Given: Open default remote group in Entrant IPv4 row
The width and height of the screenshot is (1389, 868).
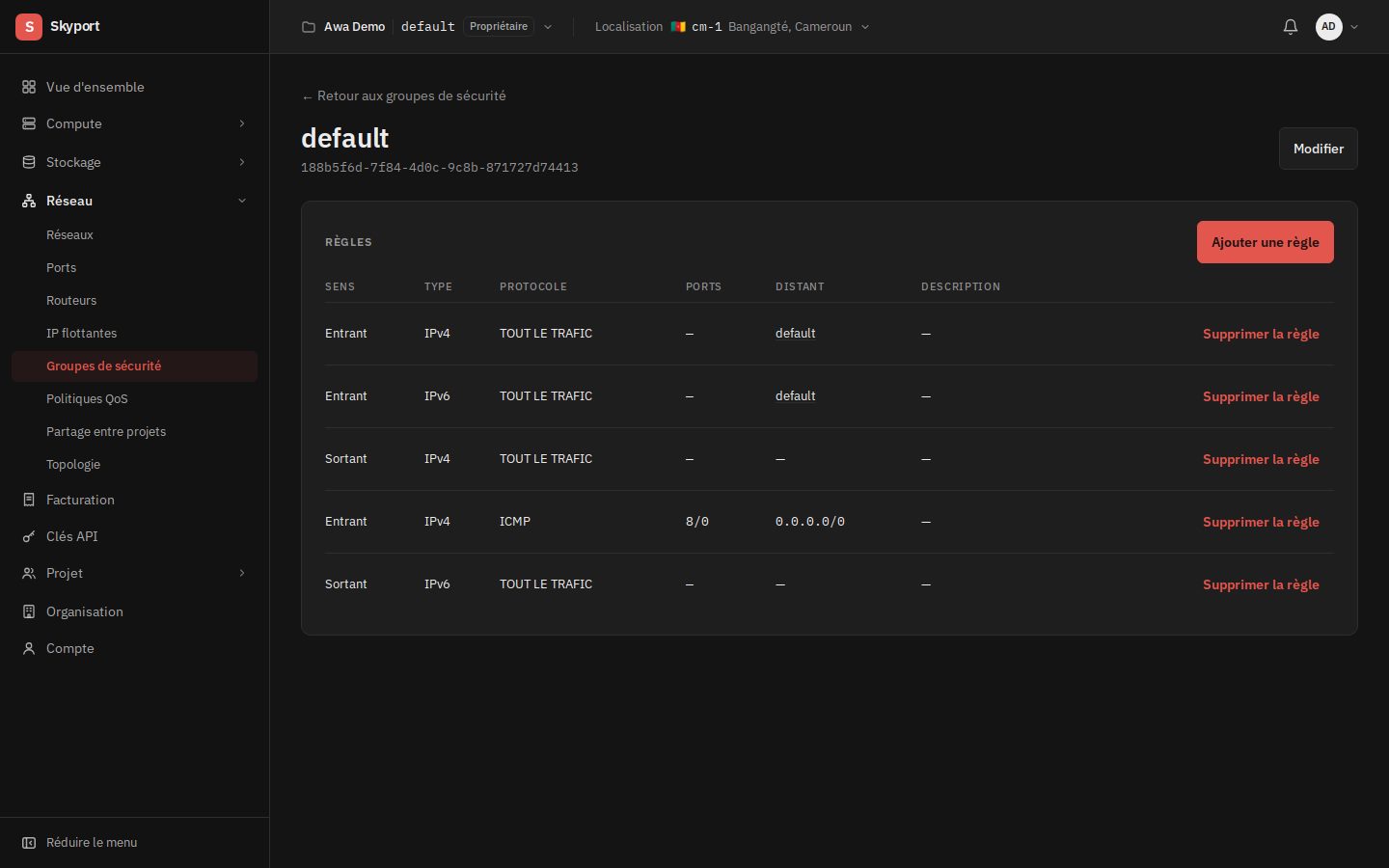Looking at the screenshot, I should pos(796,334).
